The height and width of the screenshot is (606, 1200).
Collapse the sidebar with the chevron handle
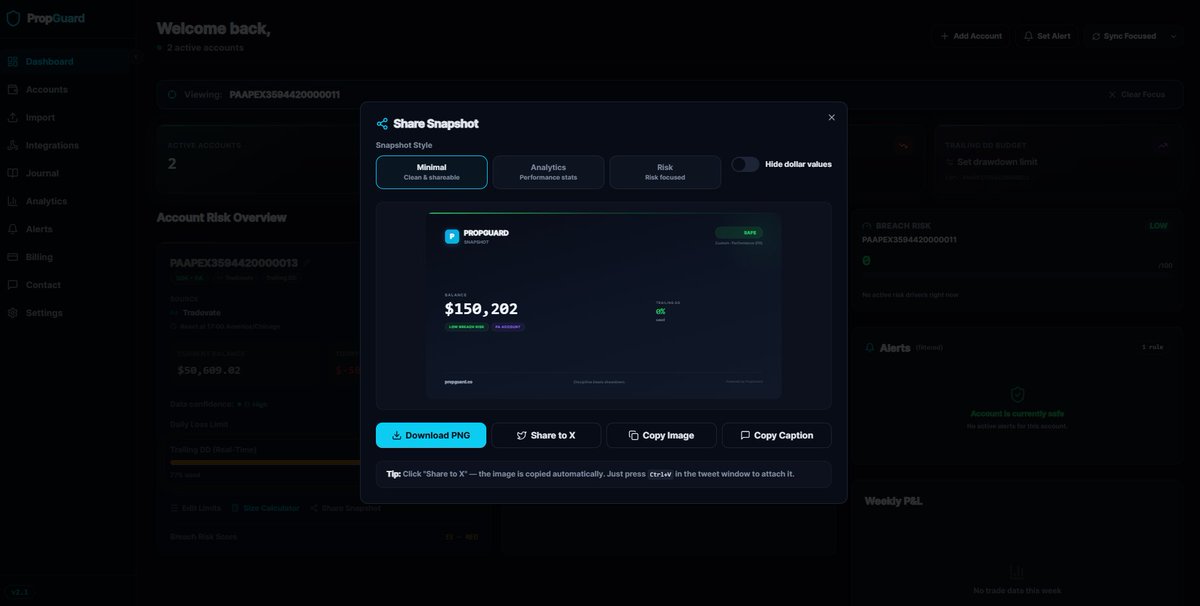click(x=136, y=57)
